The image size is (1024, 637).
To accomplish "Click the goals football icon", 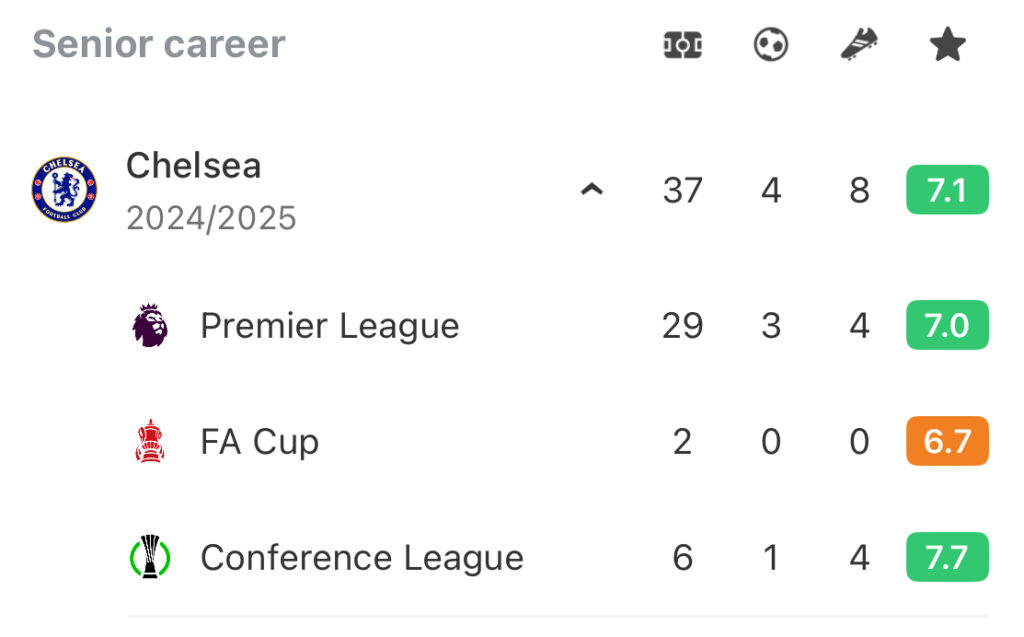I will (x=771, y=44).
